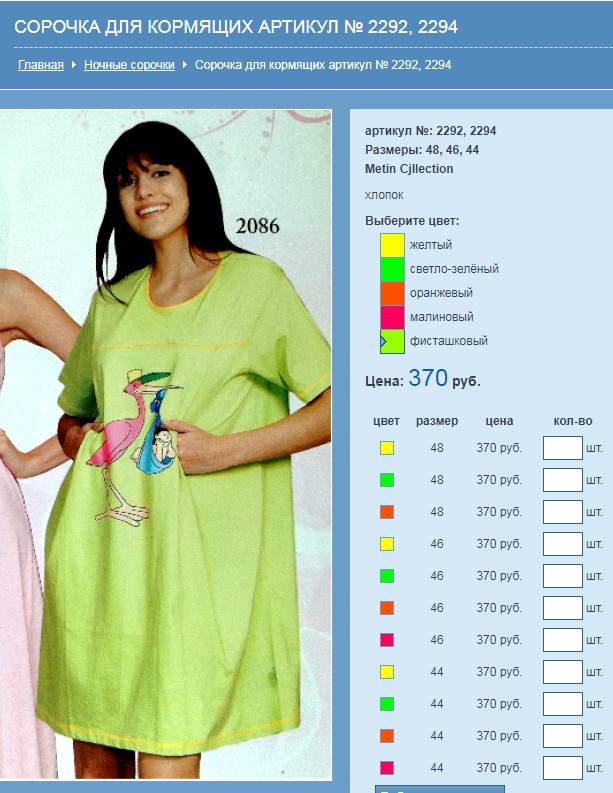The image size is (613, 793).
Task: Open the green nursing gown product photo
Action: (x=165, y=445)
